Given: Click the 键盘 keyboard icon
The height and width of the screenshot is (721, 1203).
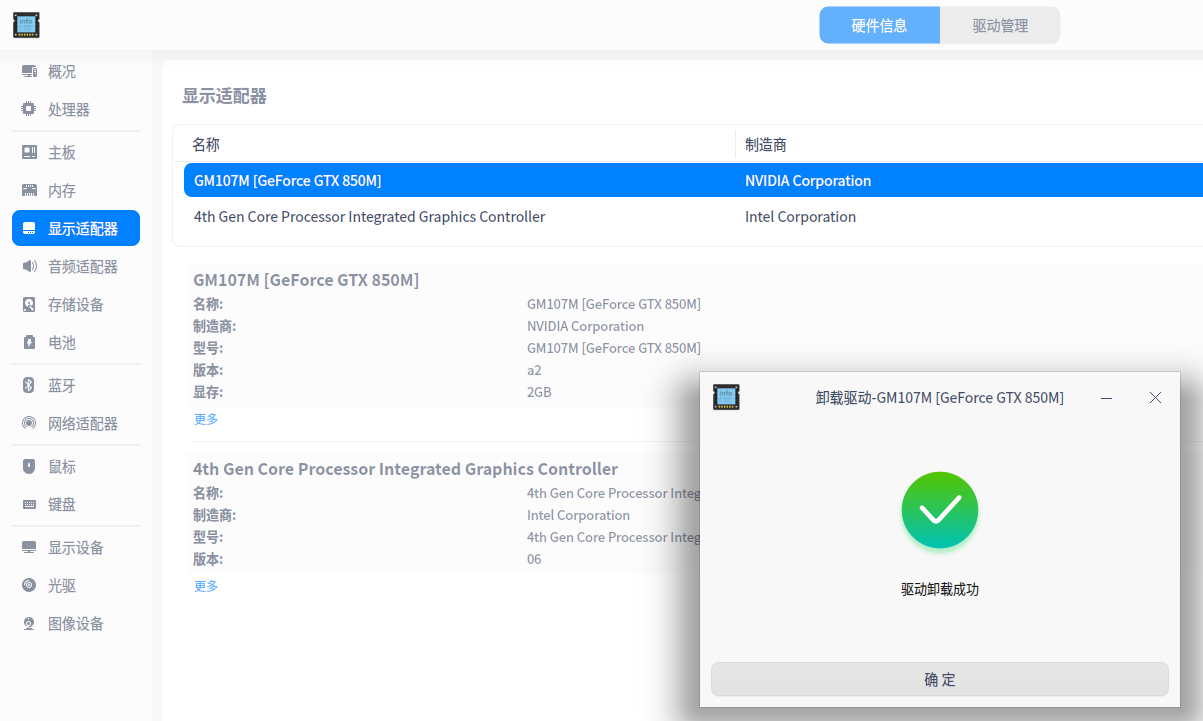Looking at the screenshot, I should 29,504.
